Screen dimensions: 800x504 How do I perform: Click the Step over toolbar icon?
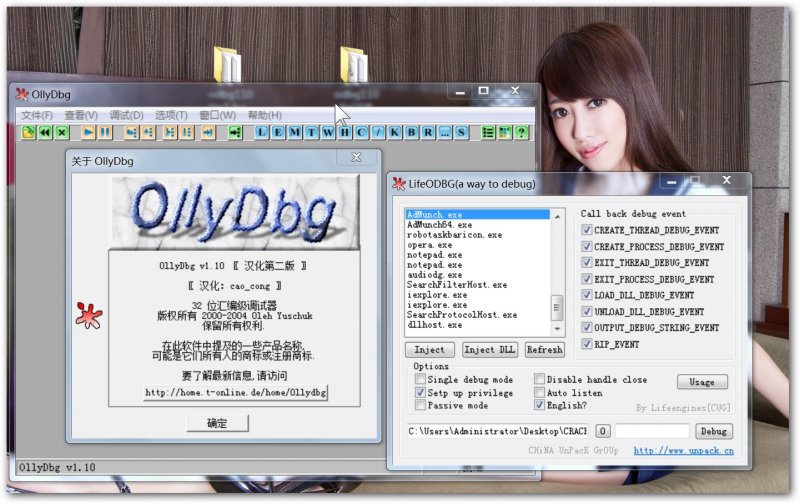click(148, 133)
